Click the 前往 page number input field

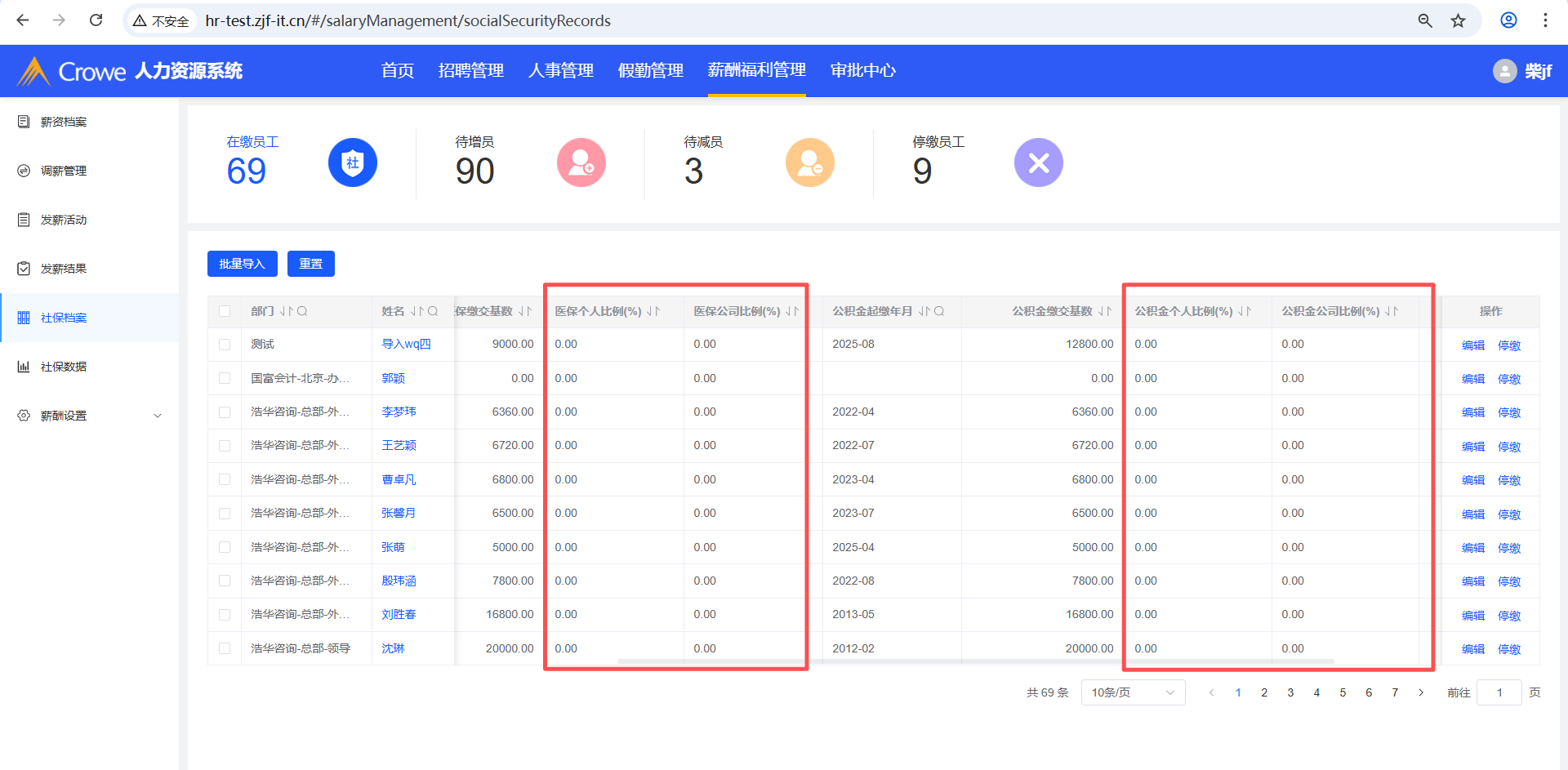pos(1499,692)
